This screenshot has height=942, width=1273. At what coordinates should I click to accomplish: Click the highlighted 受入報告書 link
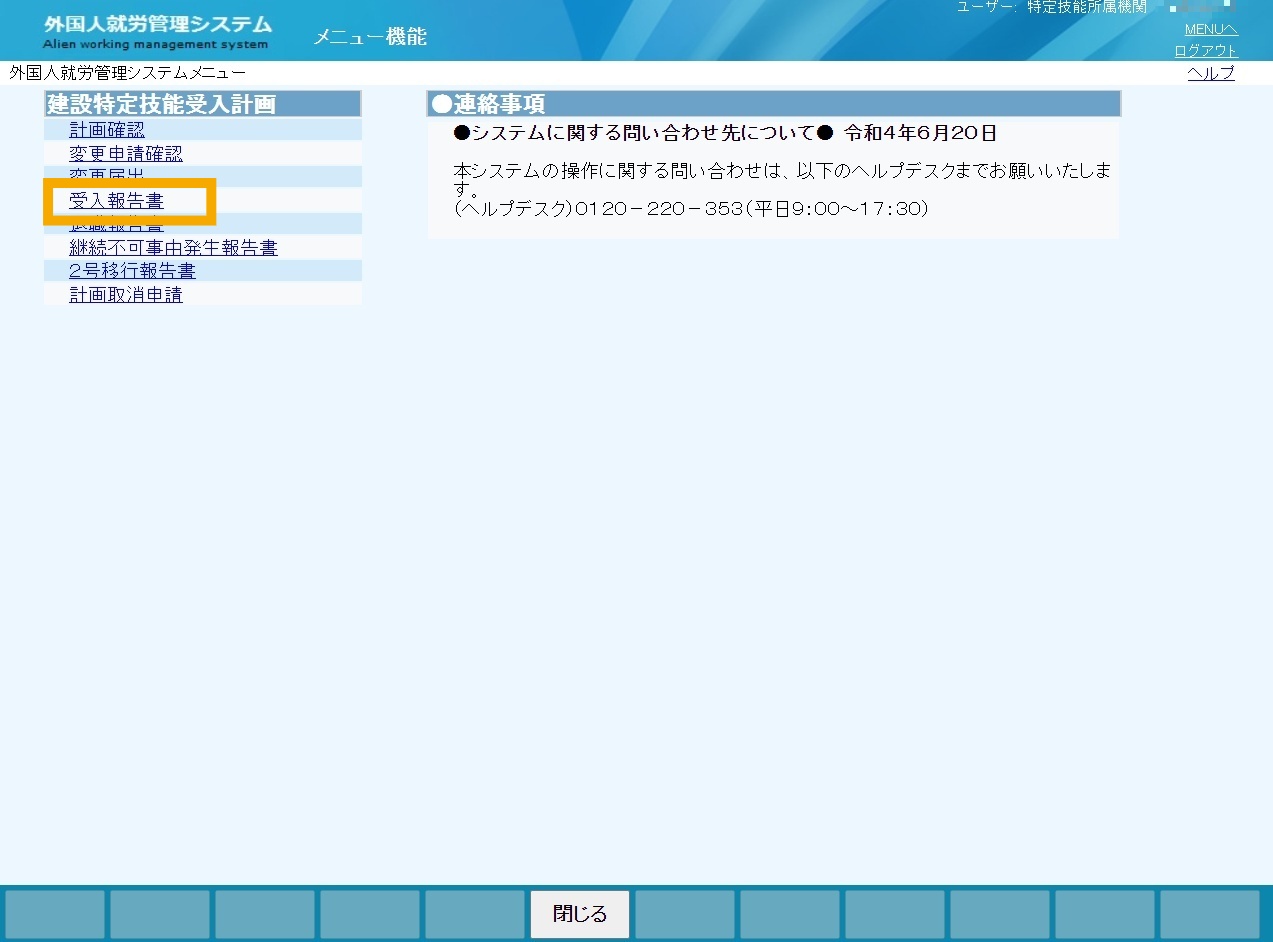117,201
